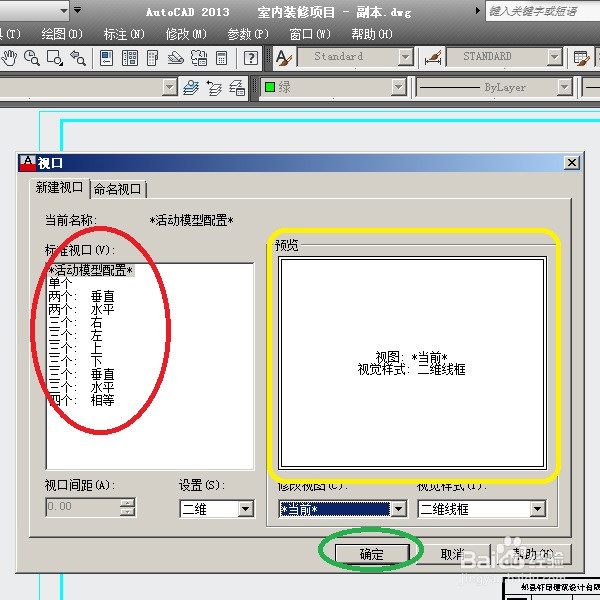Screen dimensions: 600x600
Task: Open the Table Style manager icon
Action: point(582,58)
